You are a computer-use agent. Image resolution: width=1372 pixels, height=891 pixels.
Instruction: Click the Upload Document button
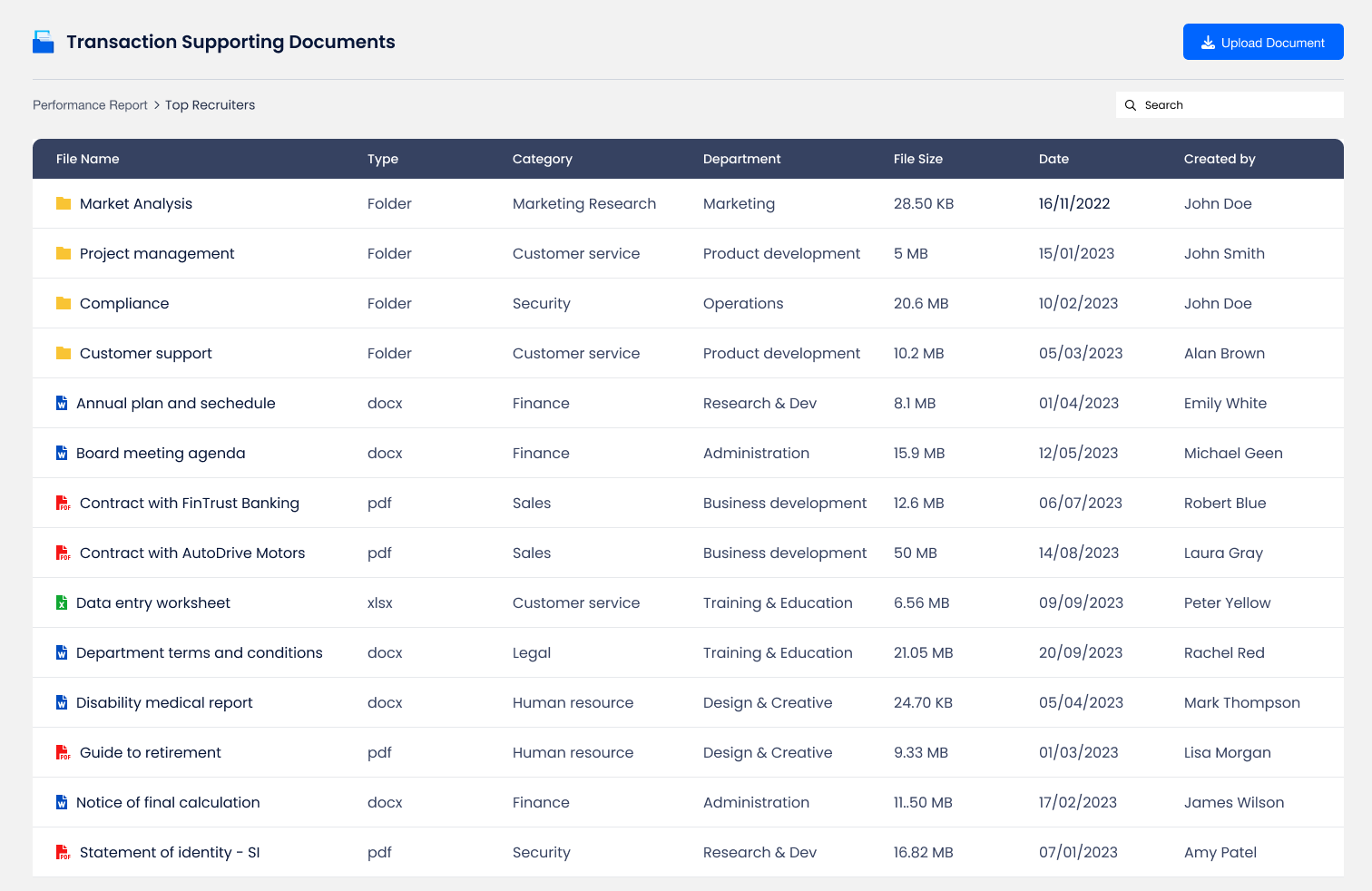(x=1263, y=42)
